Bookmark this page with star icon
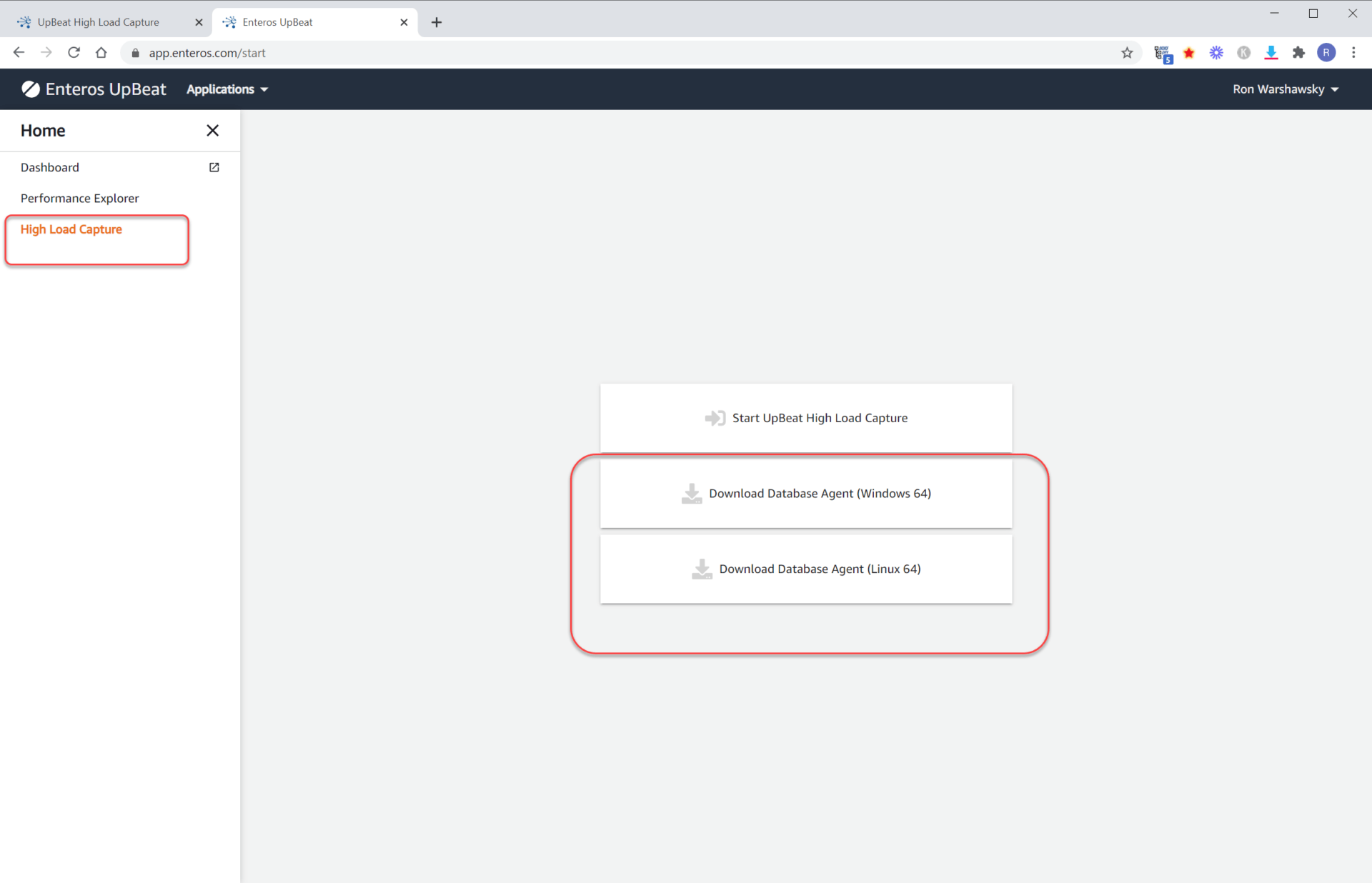 1127,53
